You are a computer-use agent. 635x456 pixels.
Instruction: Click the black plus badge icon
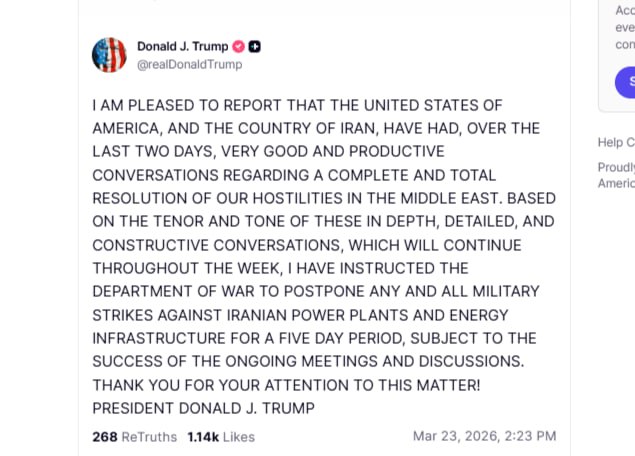255,46
